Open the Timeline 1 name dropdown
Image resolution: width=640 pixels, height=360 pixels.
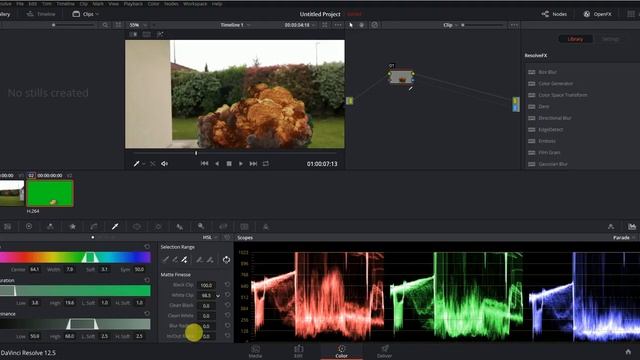pyautogui.click(x=235, y=25)
